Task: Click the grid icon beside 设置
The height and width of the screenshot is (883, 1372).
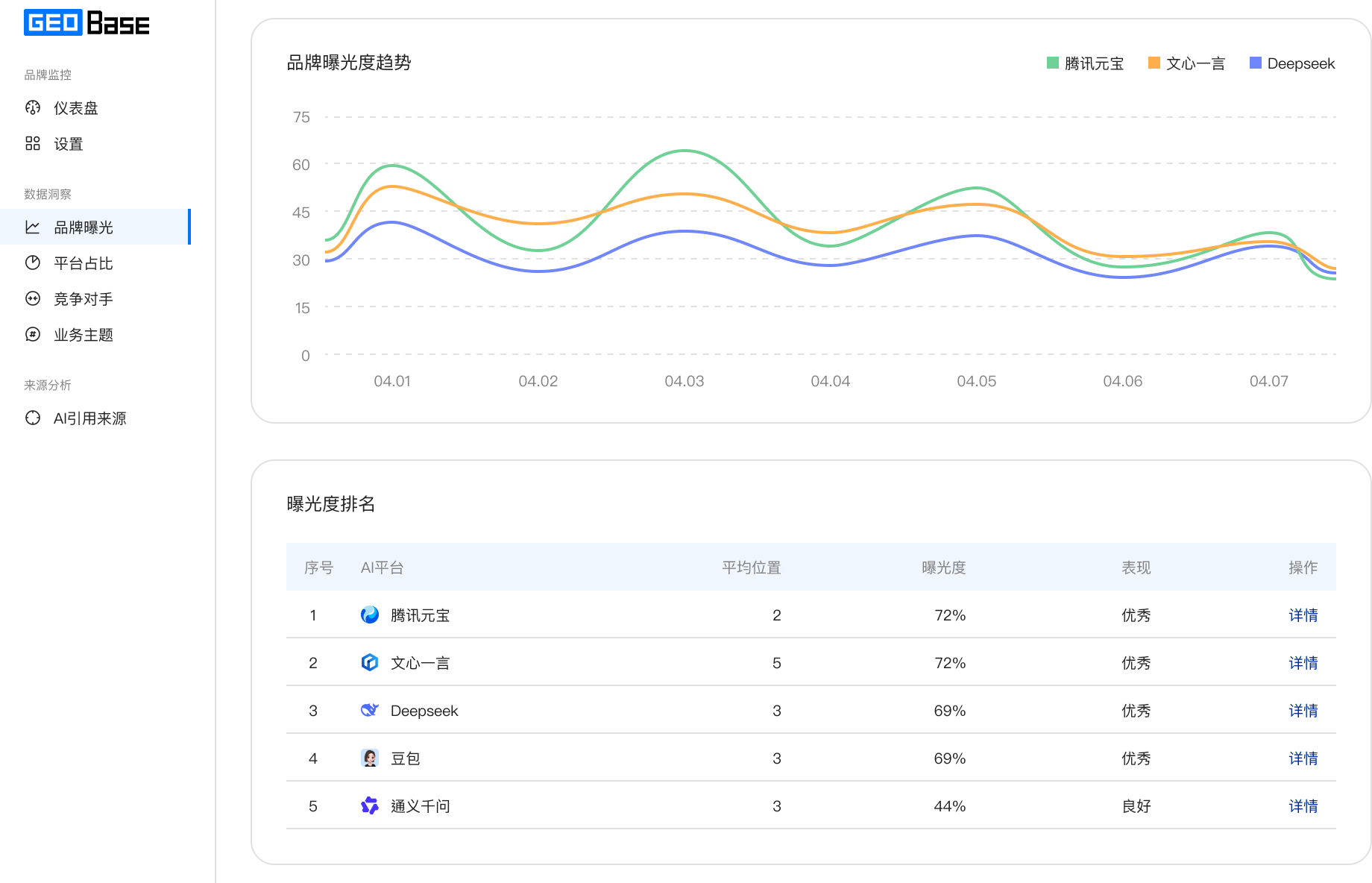Action: click(x=33, y=144)
